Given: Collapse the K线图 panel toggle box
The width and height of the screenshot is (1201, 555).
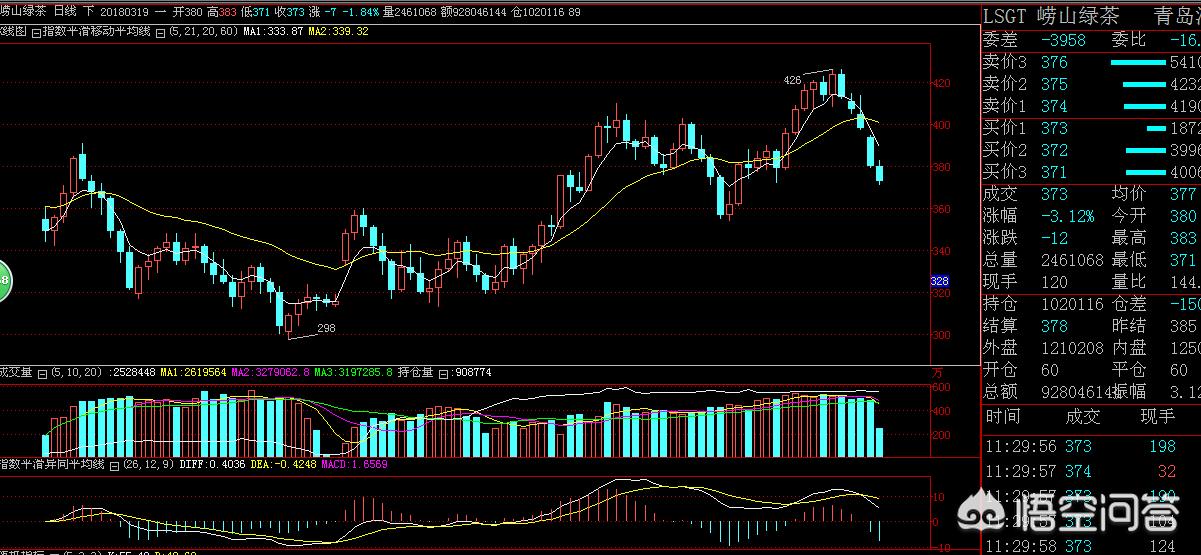Looking at the screenshot, I should point(36,32).
